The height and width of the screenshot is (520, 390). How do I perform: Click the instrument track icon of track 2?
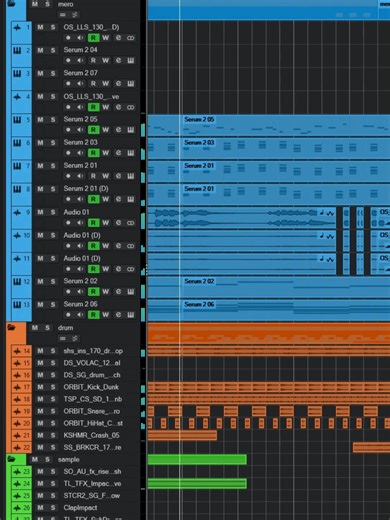(x=17, y=51)
